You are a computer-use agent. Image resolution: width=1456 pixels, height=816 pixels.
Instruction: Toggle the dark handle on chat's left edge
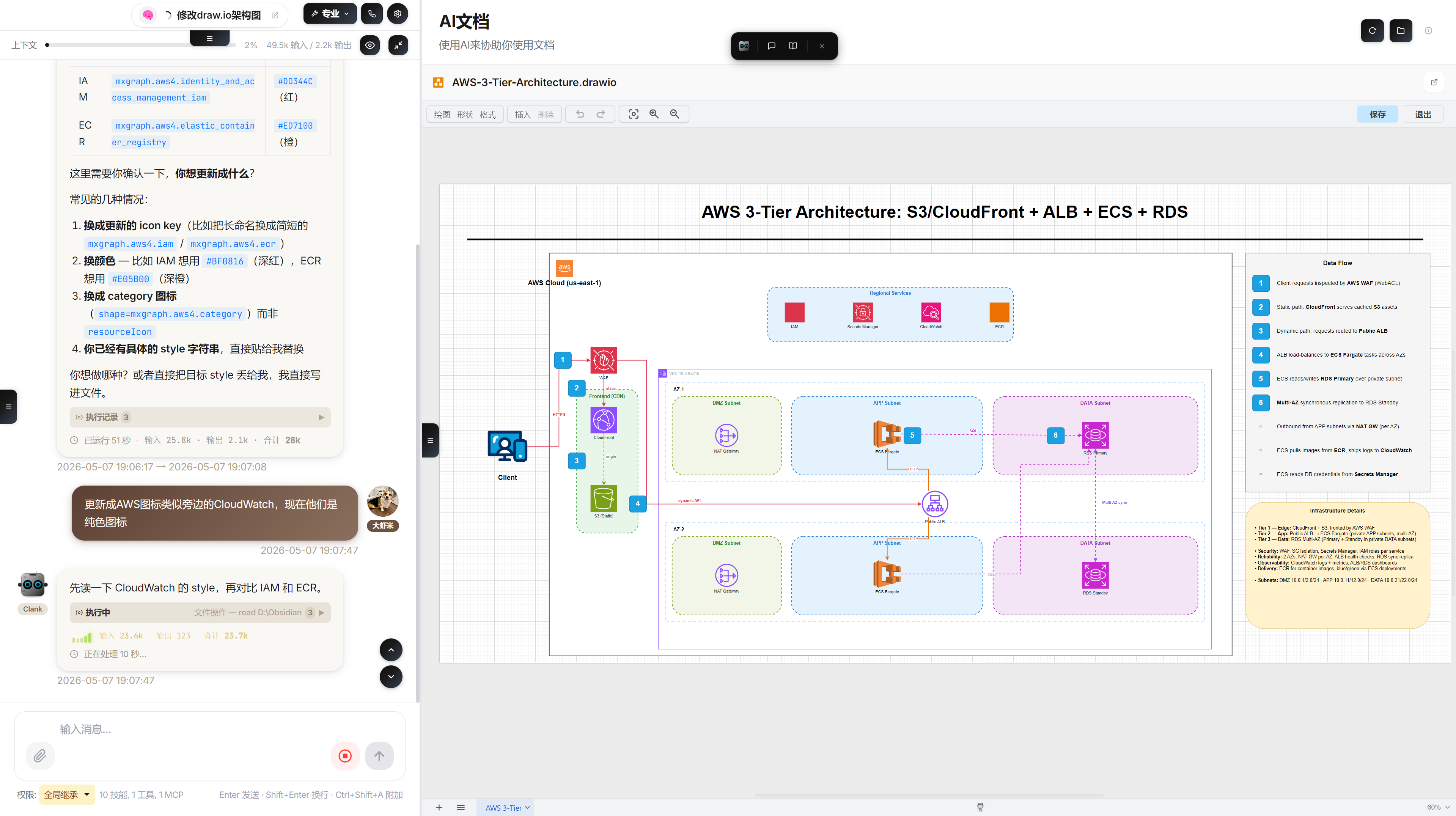[x=8, y=406]
